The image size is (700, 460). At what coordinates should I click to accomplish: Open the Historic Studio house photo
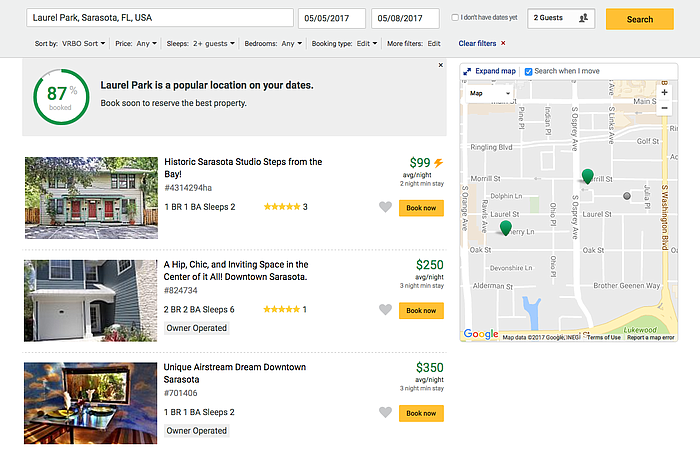point(91,198)
